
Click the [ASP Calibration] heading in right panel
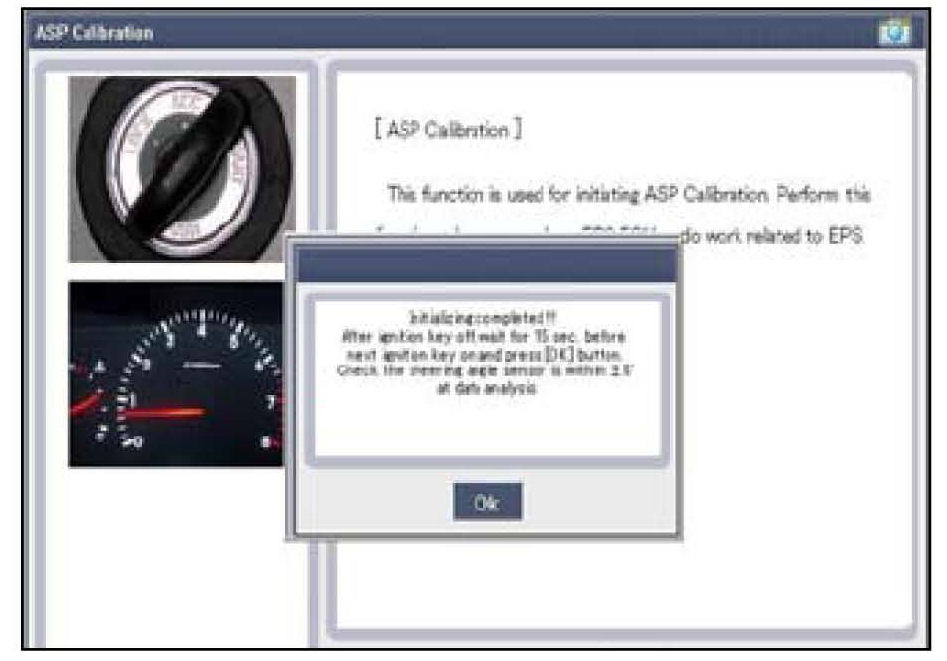pos(448,131)
